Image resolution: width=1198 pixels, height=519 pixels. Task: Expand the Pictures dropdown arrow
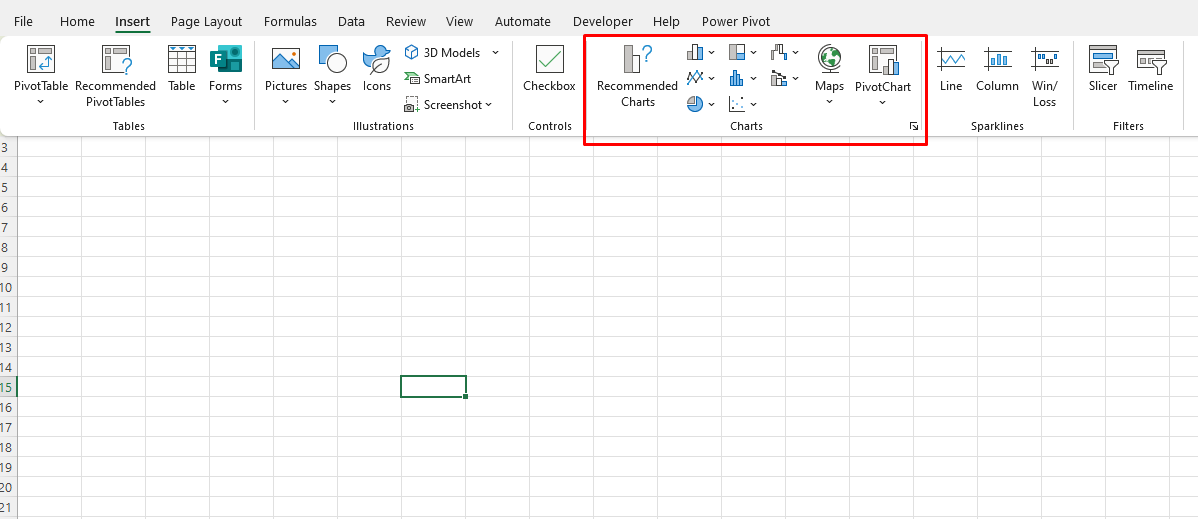click(286, 101)
